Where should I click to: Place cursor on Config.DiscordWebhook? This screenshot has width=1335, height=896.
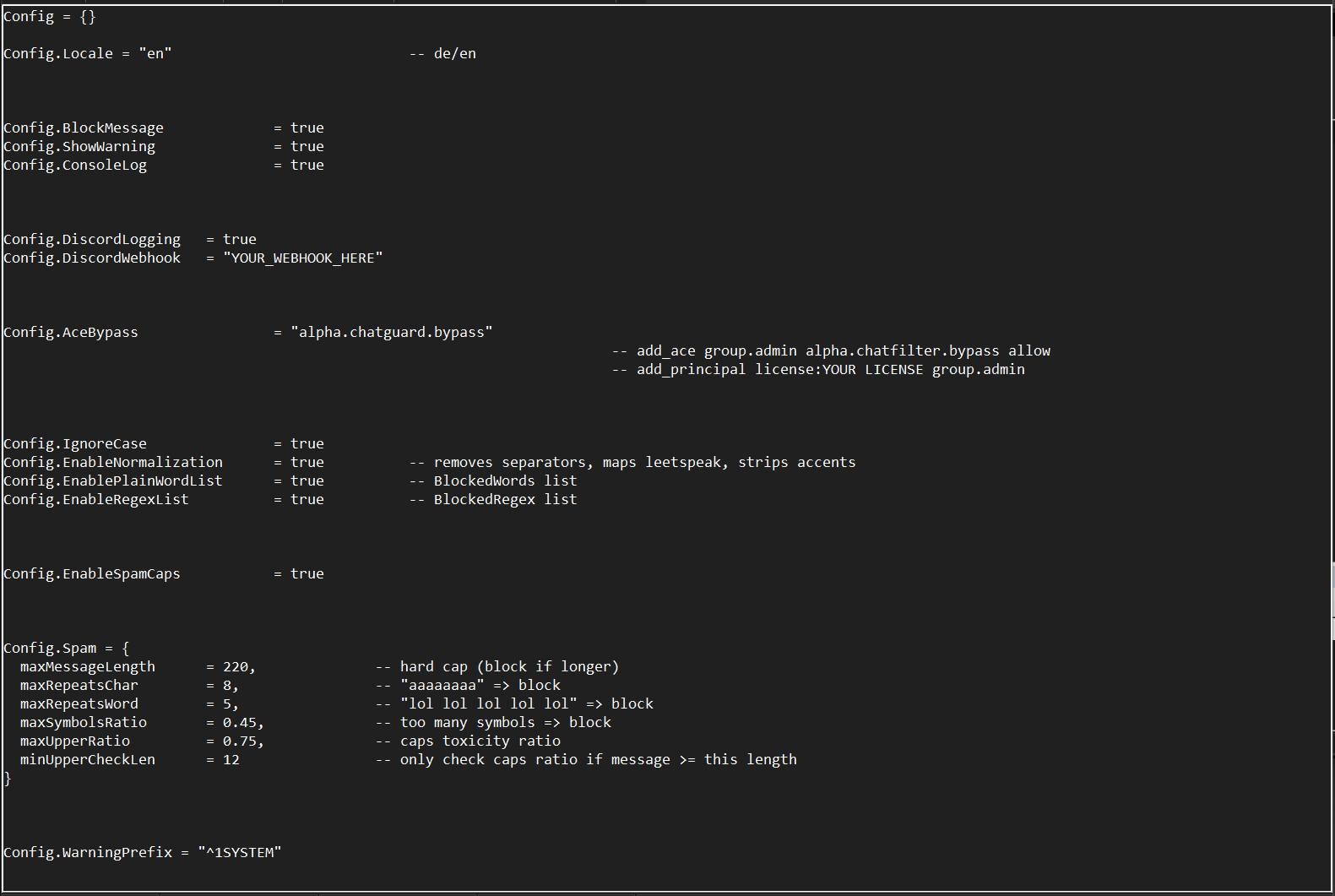click(x=92, y=258)
